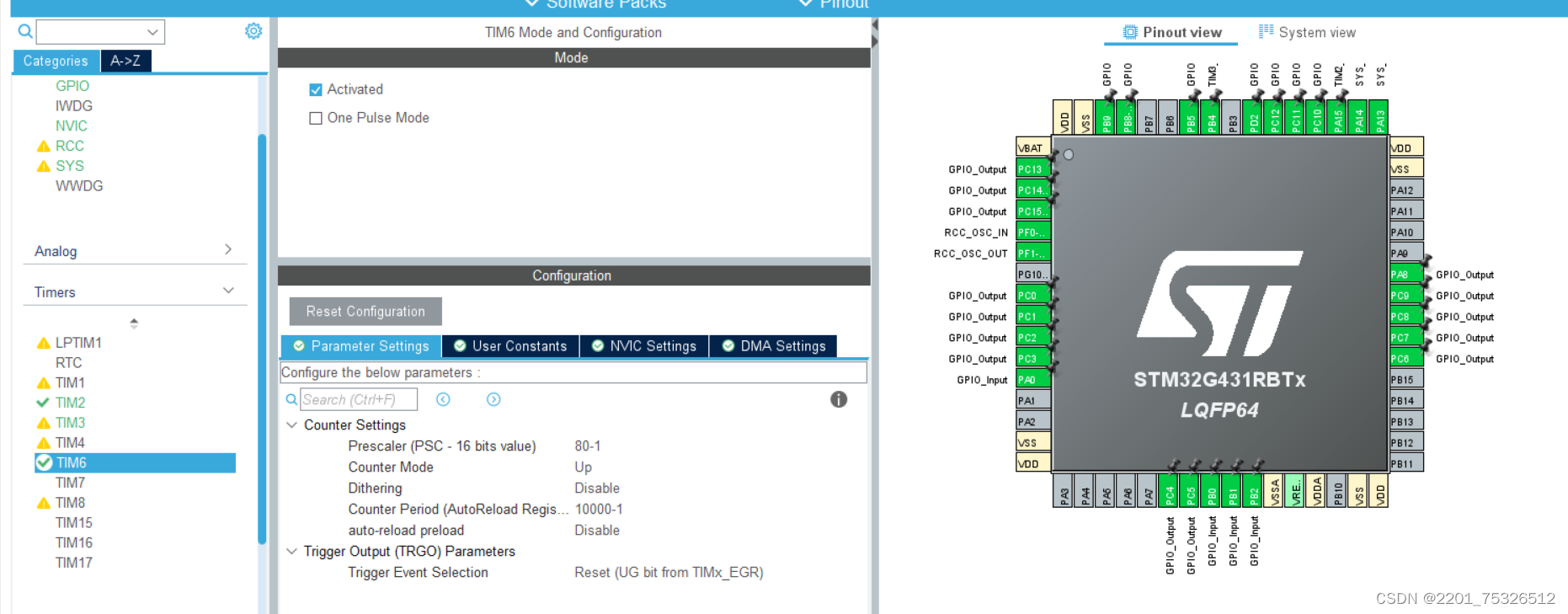The image size is (1568, 614).
Task: Click Counter Period value 10000-1
Action: 599,510
